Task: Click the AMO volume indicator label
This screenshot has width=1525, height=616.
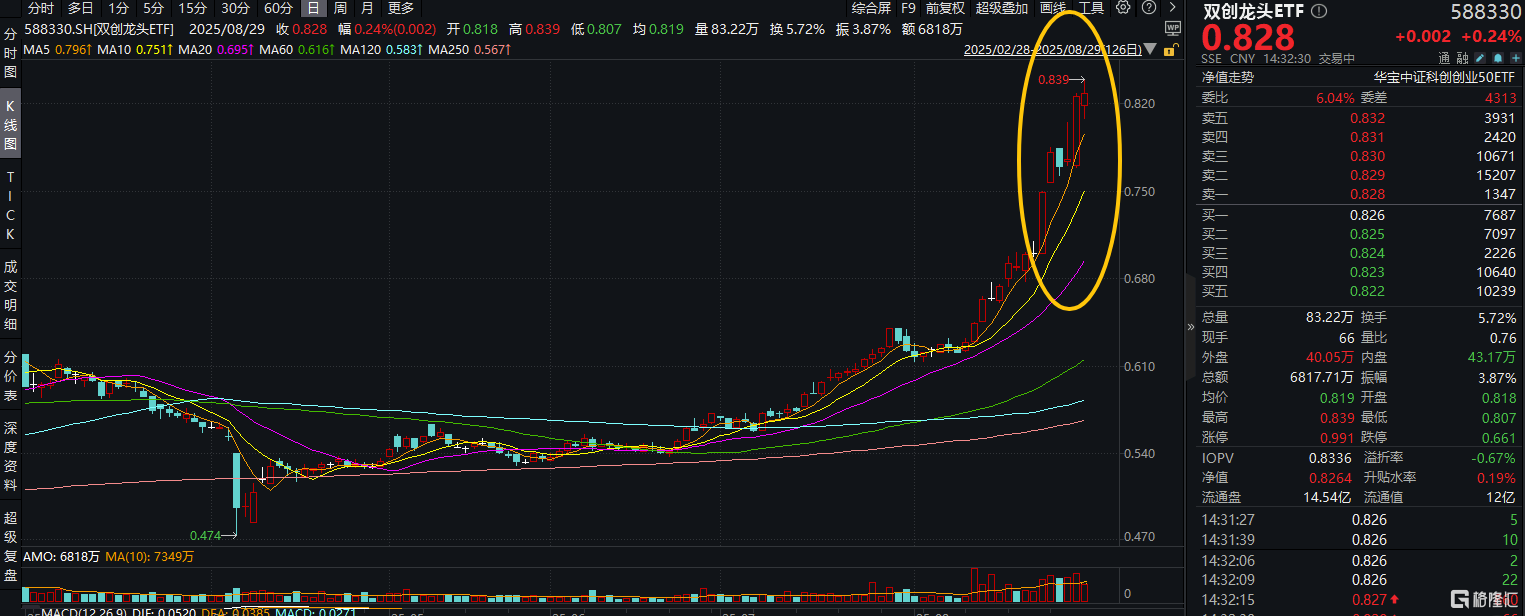Action: point(61,556)
